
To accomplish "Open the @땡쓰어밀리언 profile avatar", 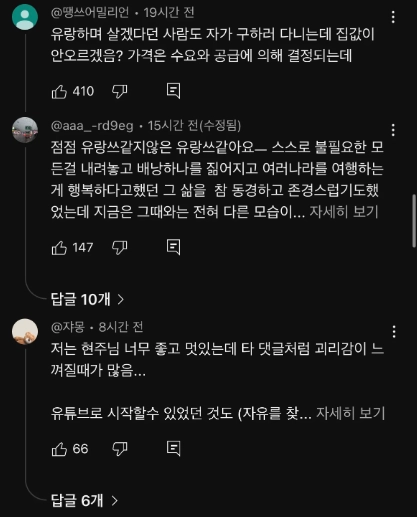I will pyautogui.click(x=25, y=17).
